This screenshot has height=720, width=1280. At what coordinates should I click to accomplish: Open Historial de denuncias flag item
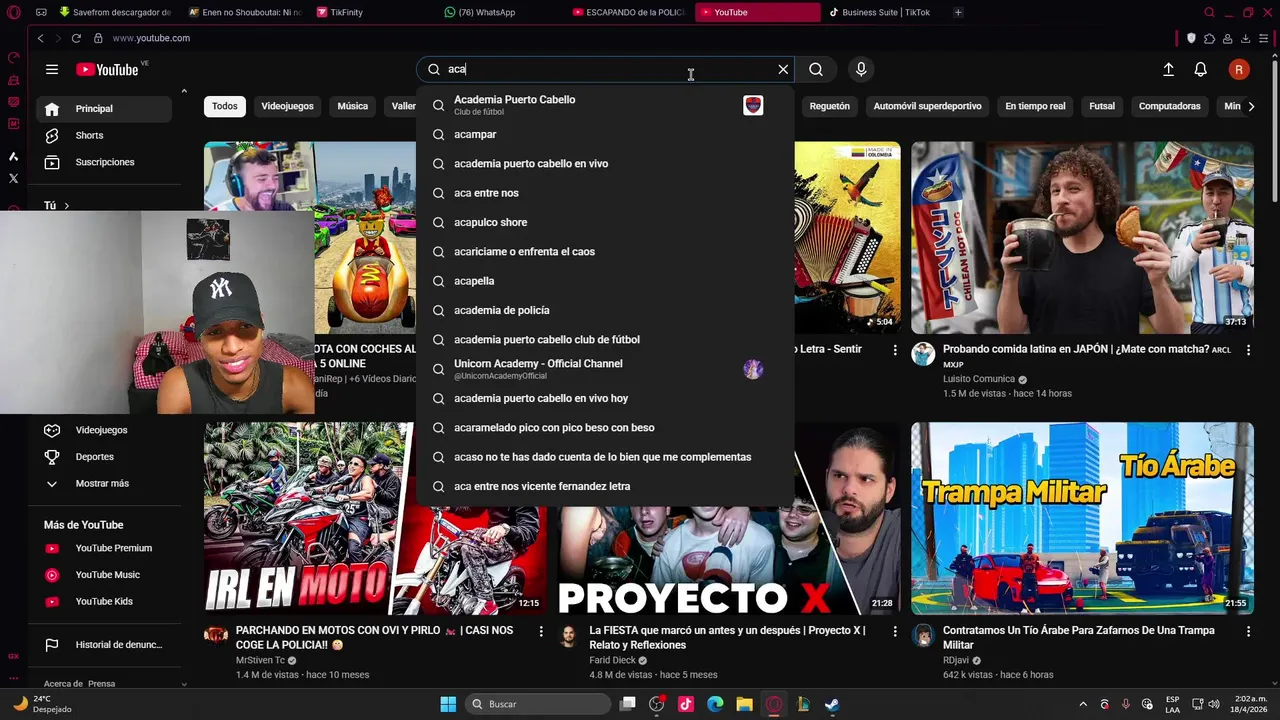click(104, 645)
